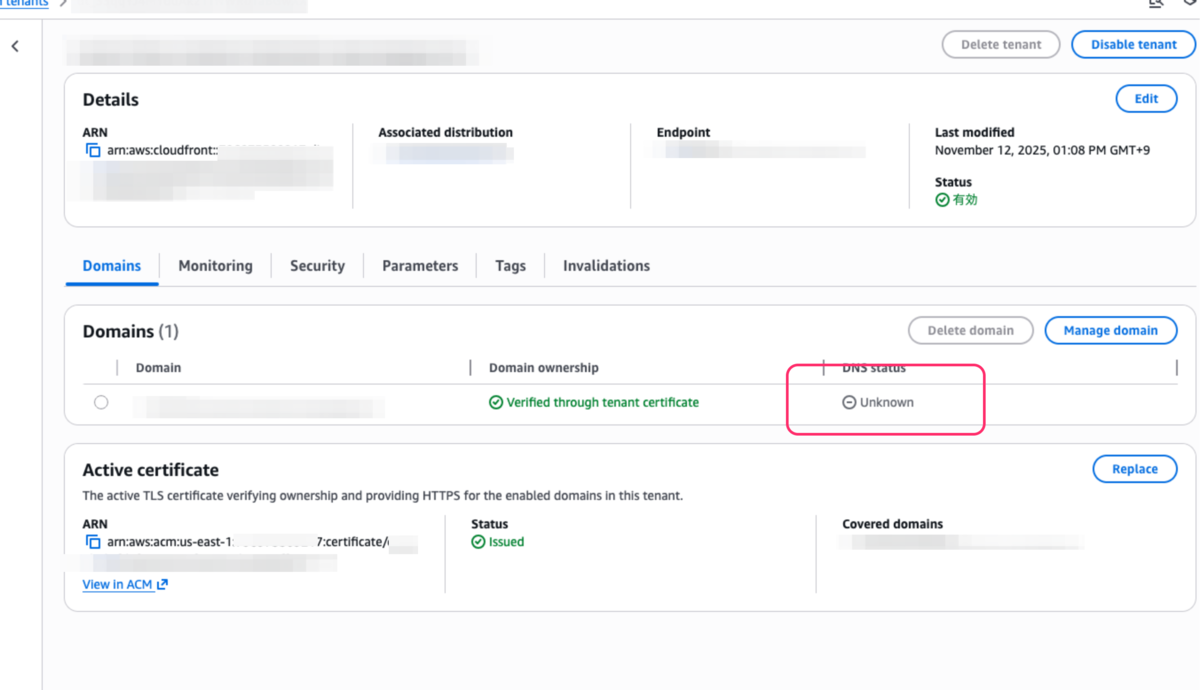The height and width of the screenshot is (690, 1200).
Task: Click the Domain ownership column header
Action: (x=544, y=368)
